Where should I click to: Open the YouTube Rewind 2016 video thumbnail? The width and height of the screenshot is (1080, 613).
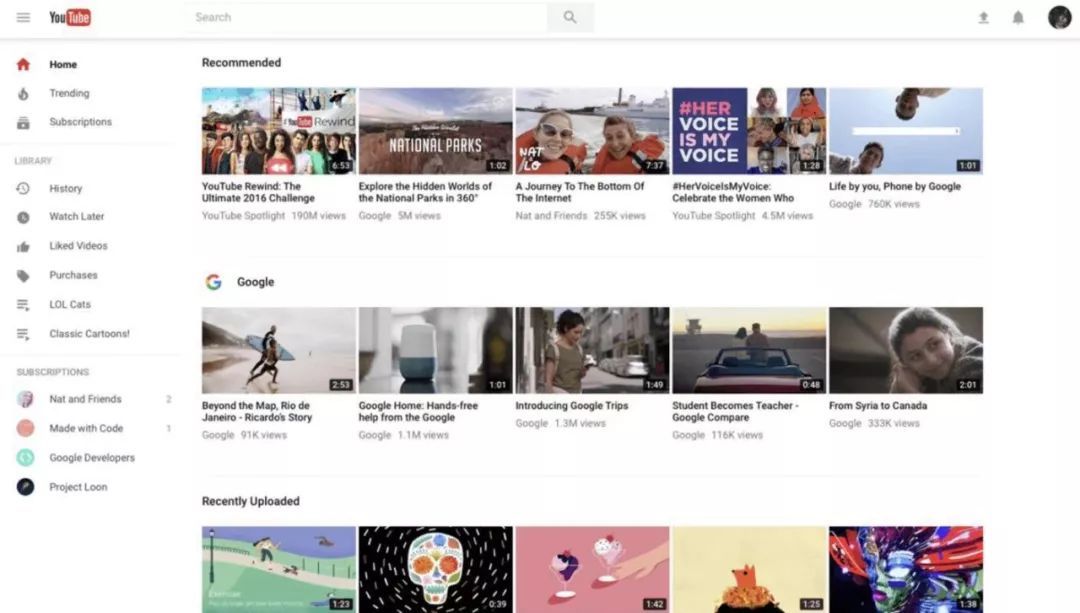pyautogui.click(x=279, y=131)
